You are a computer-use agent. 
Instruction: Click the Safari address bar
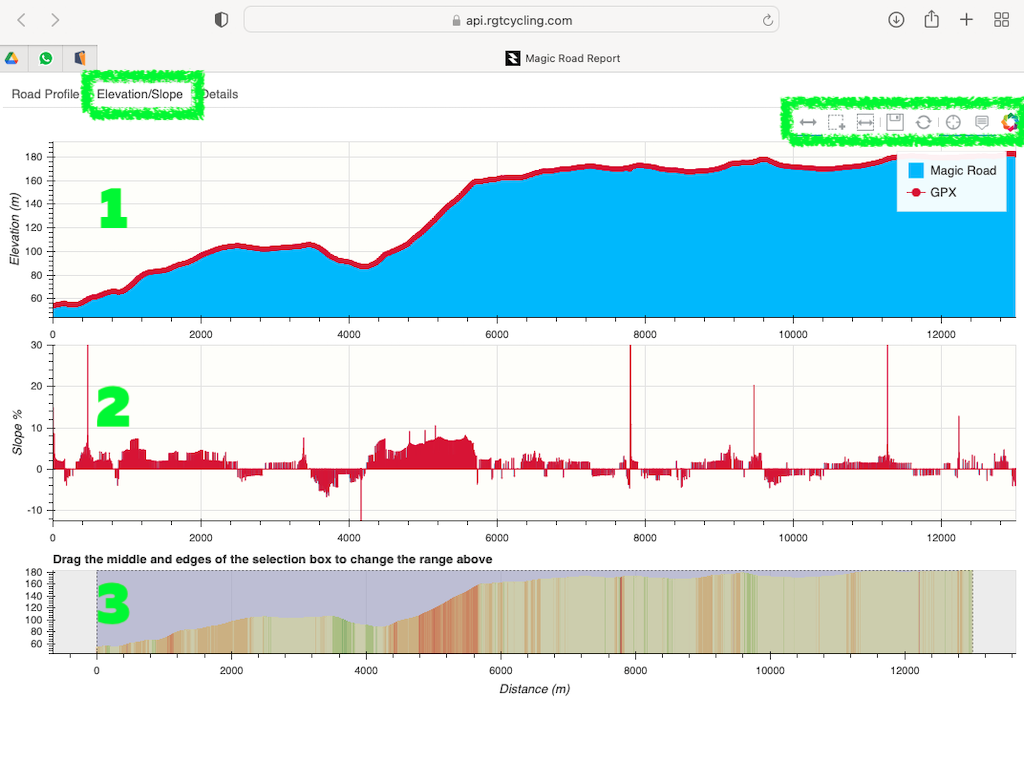pyautogui.click(x=510, y=20)
